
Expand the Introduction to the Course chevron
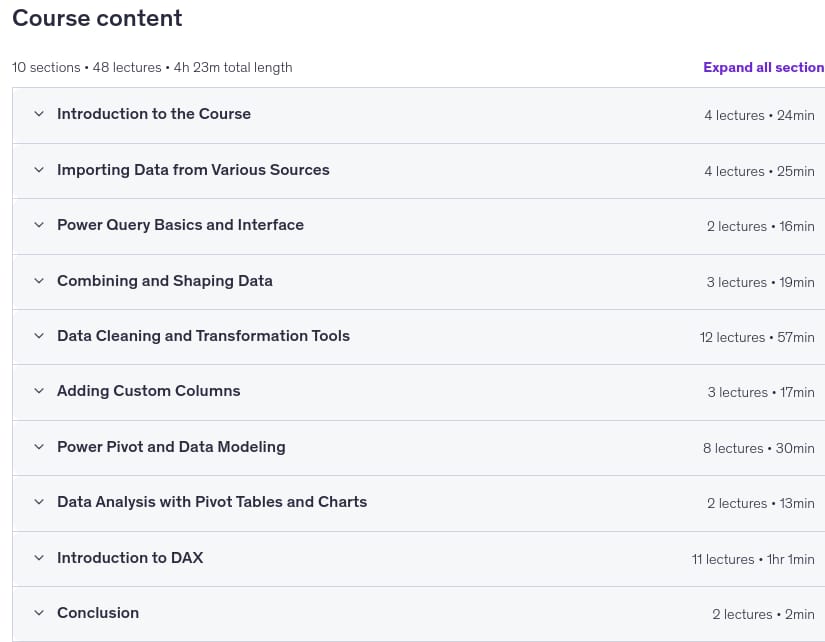pyautogui.click(x=39, y=114)
